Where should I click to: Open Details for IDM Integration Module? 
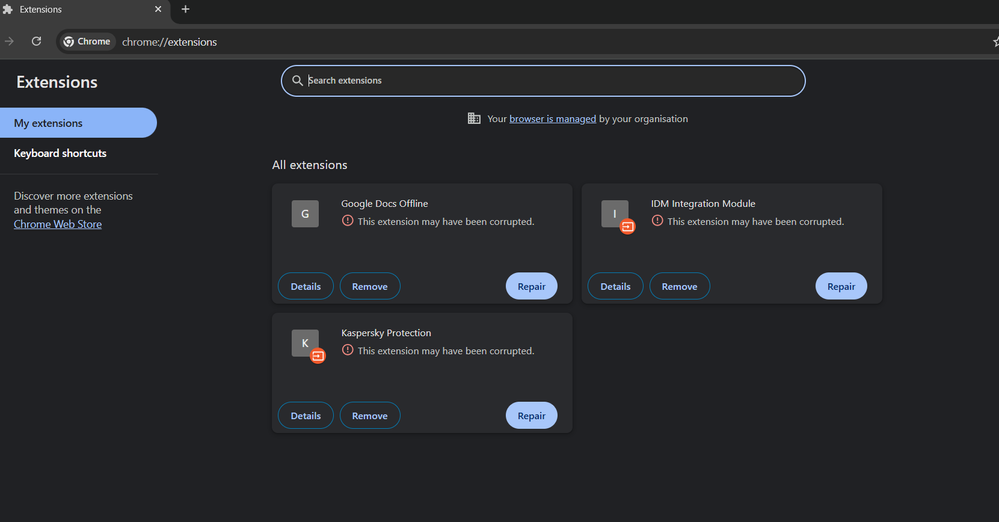(x=615, y=286)
